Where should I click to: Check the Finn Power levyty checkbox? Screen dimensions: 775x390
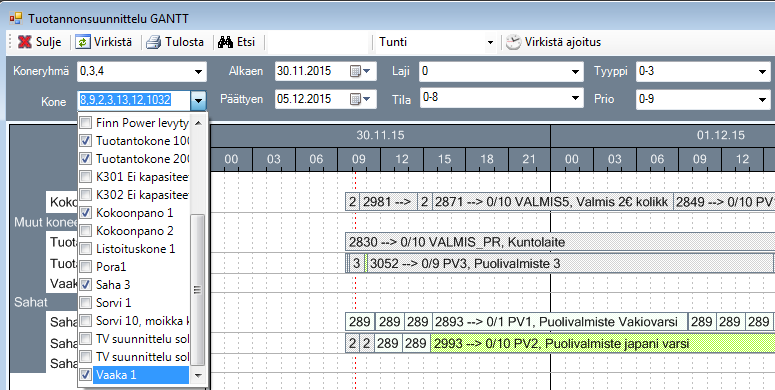pos(86,123)
